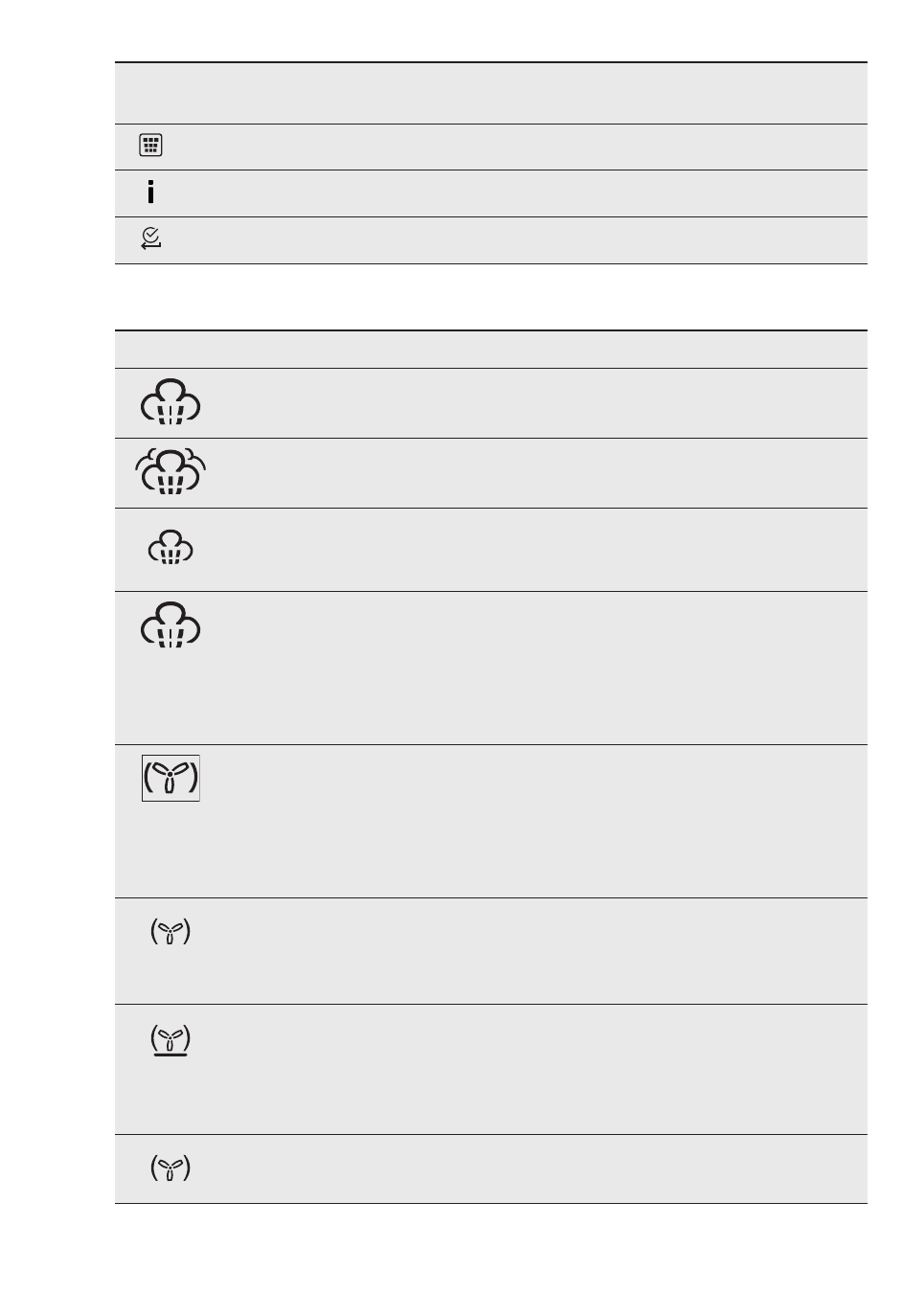Image resolution: width=910 pixels, height=1316 pixels.
Task: Click the fan icon directly below the boxed fan
Action: tap(171, 932)
